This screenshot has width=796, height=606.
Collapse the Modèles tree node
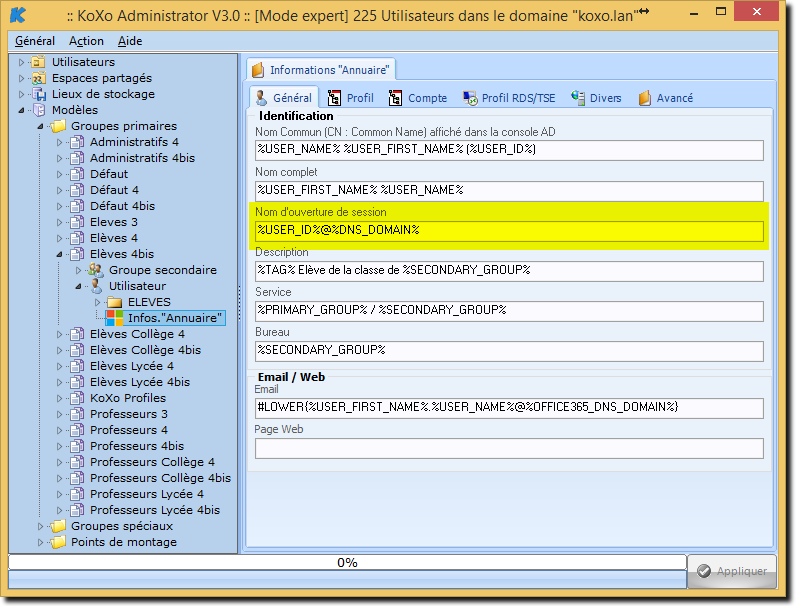click(21, 110)
